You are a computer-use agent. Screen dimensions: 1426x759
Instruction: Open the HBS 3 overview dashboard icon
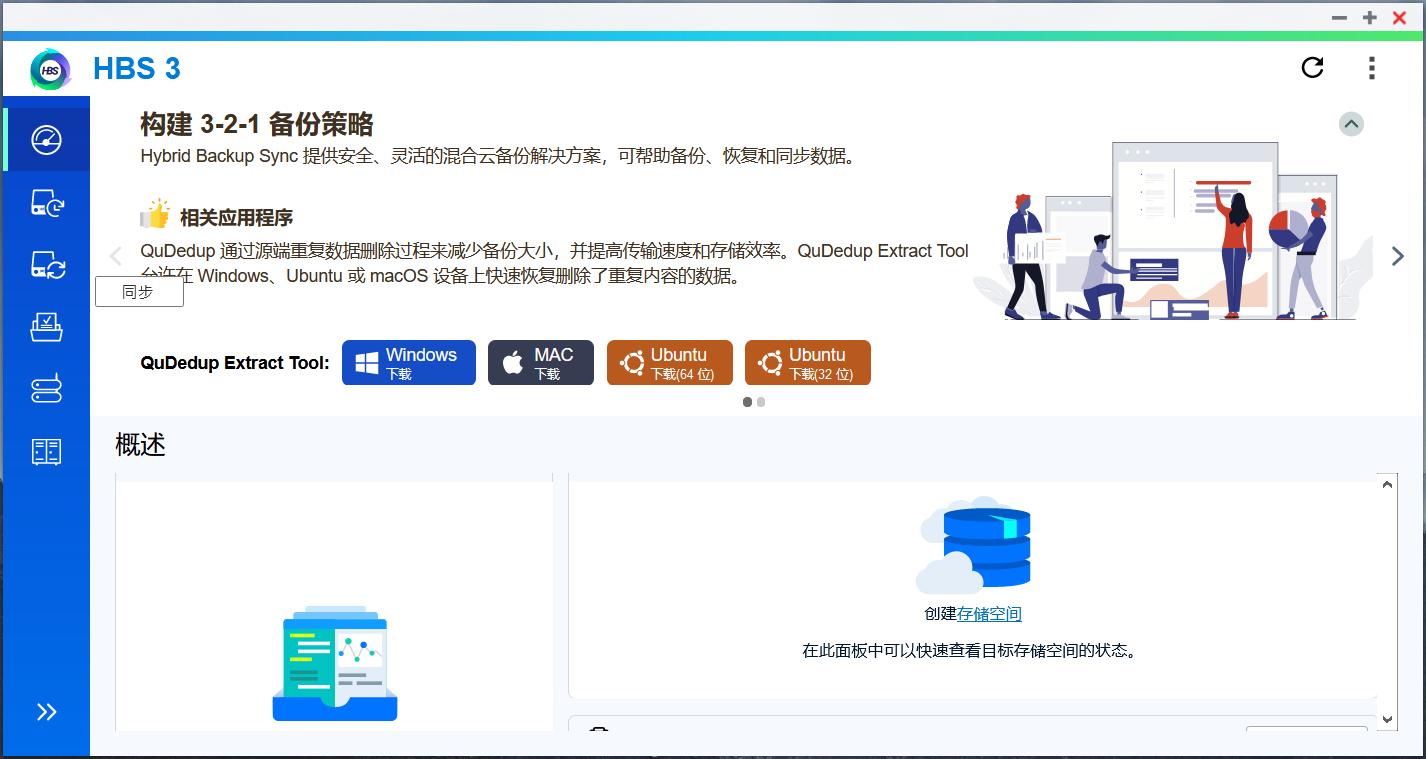tap(46, 140)
